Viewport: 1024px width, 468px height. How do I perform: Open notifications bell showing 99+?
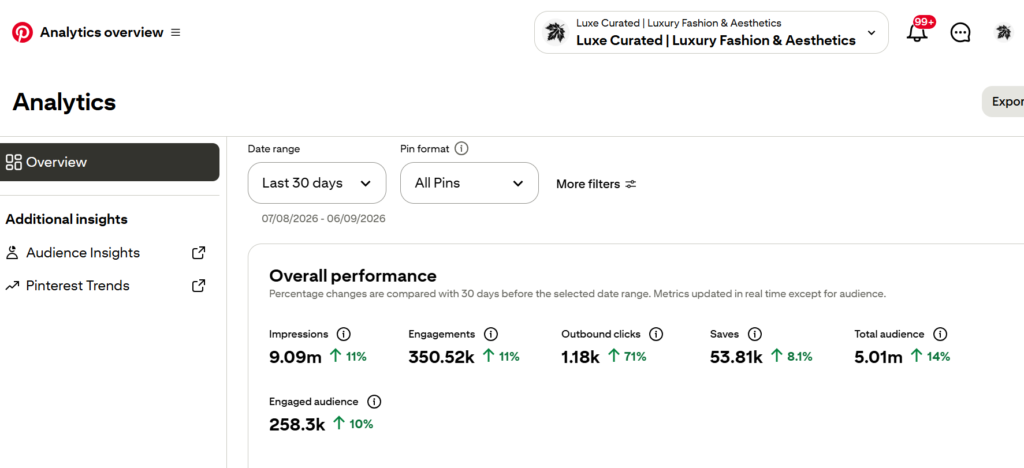(918, 32)
